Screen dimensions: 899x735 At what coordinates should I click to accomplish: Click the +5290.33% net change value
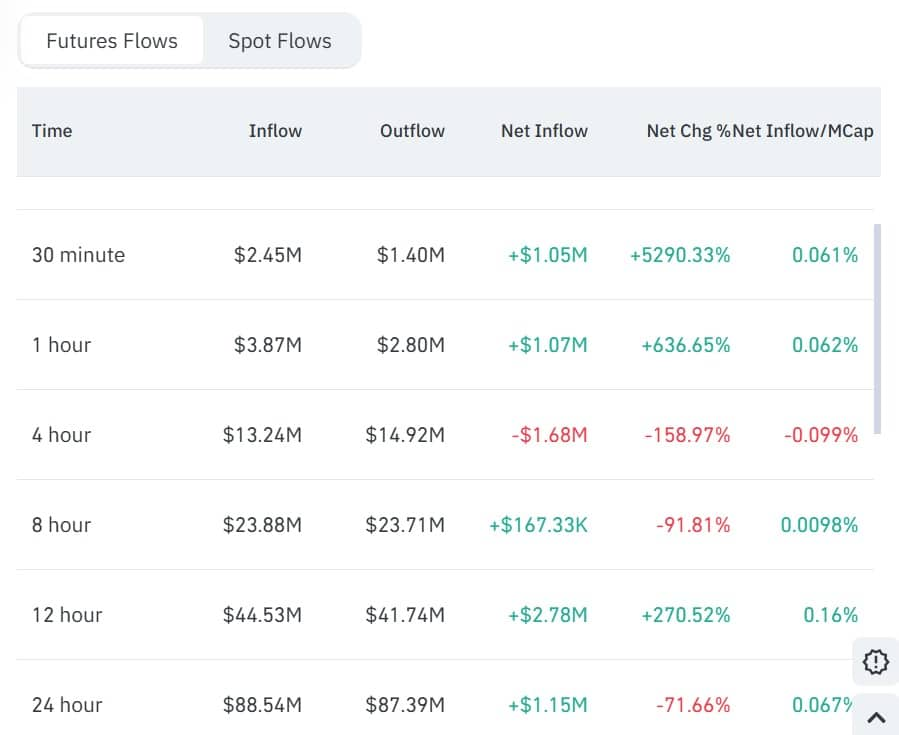click(x=680, y=255)
